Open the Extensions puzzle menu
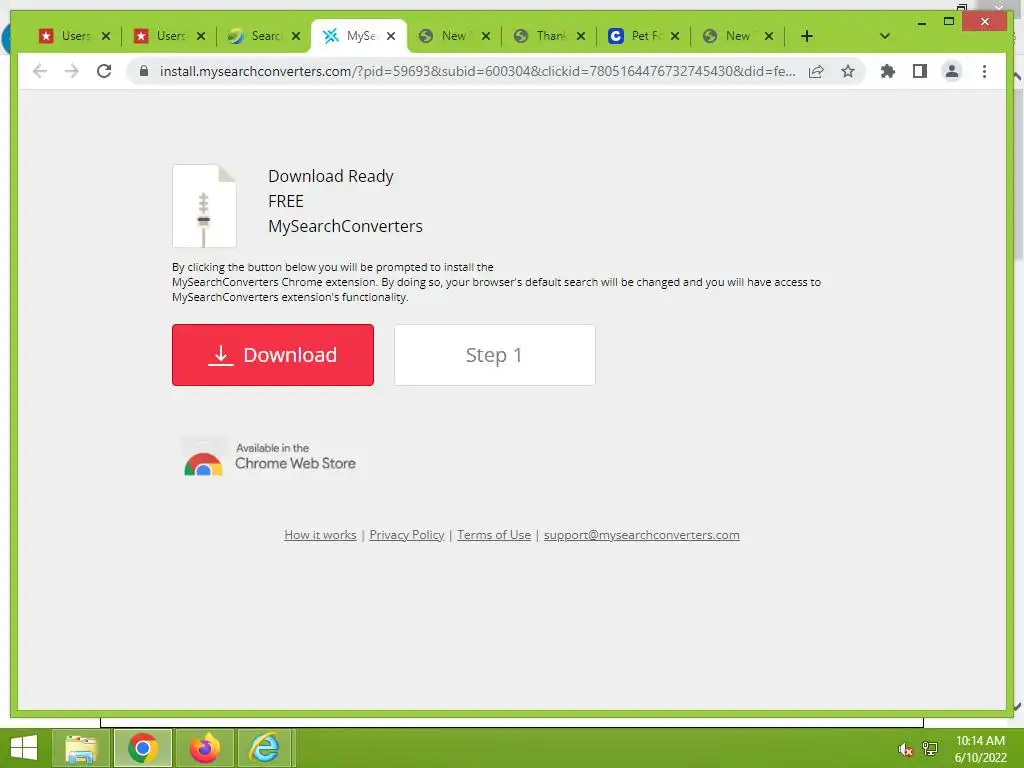The image size is (1024, 768). coord(888,71)
